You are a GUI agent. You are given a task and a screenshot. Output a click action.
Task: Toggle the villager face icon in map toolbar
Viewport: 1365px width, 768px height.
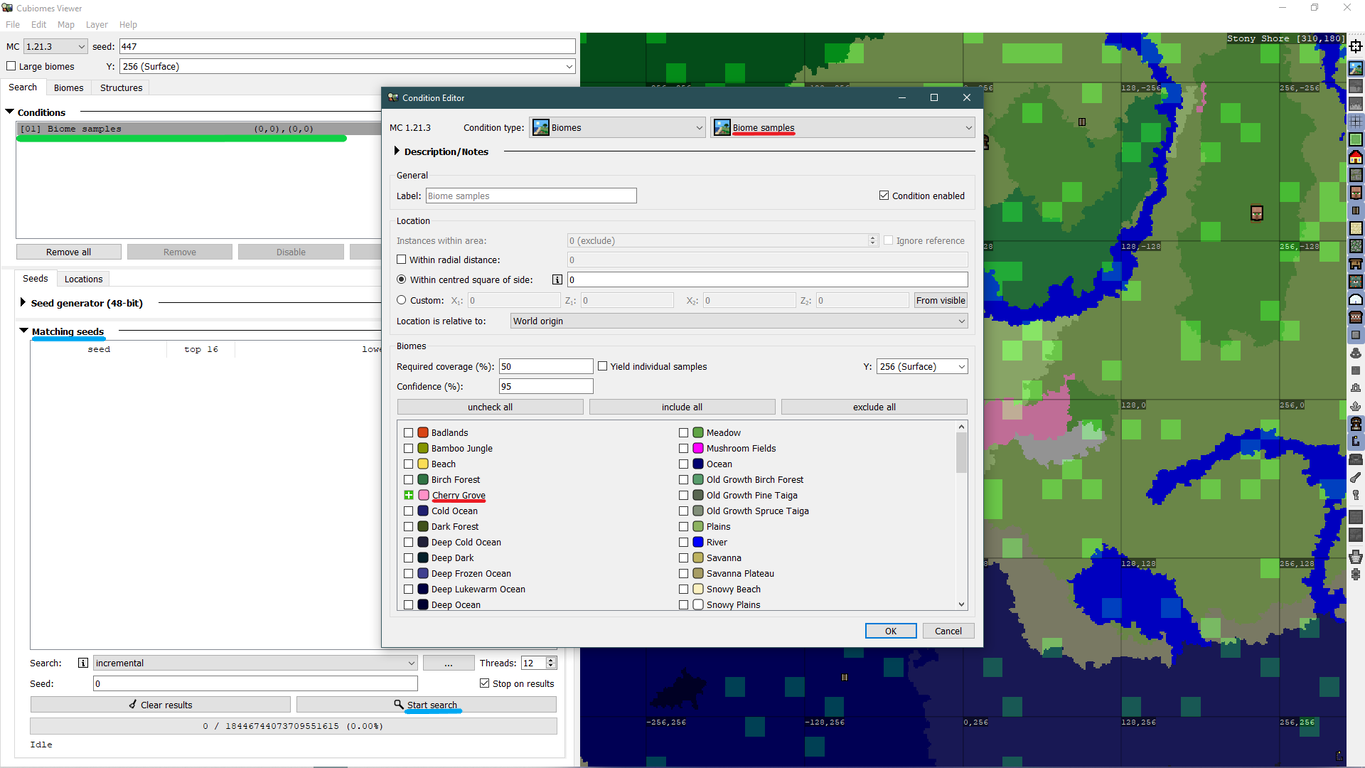[1356, 193]
